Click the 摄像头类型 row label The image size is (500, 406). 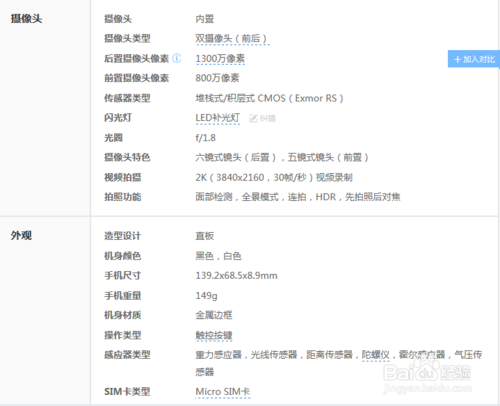(x=127, y=39)
